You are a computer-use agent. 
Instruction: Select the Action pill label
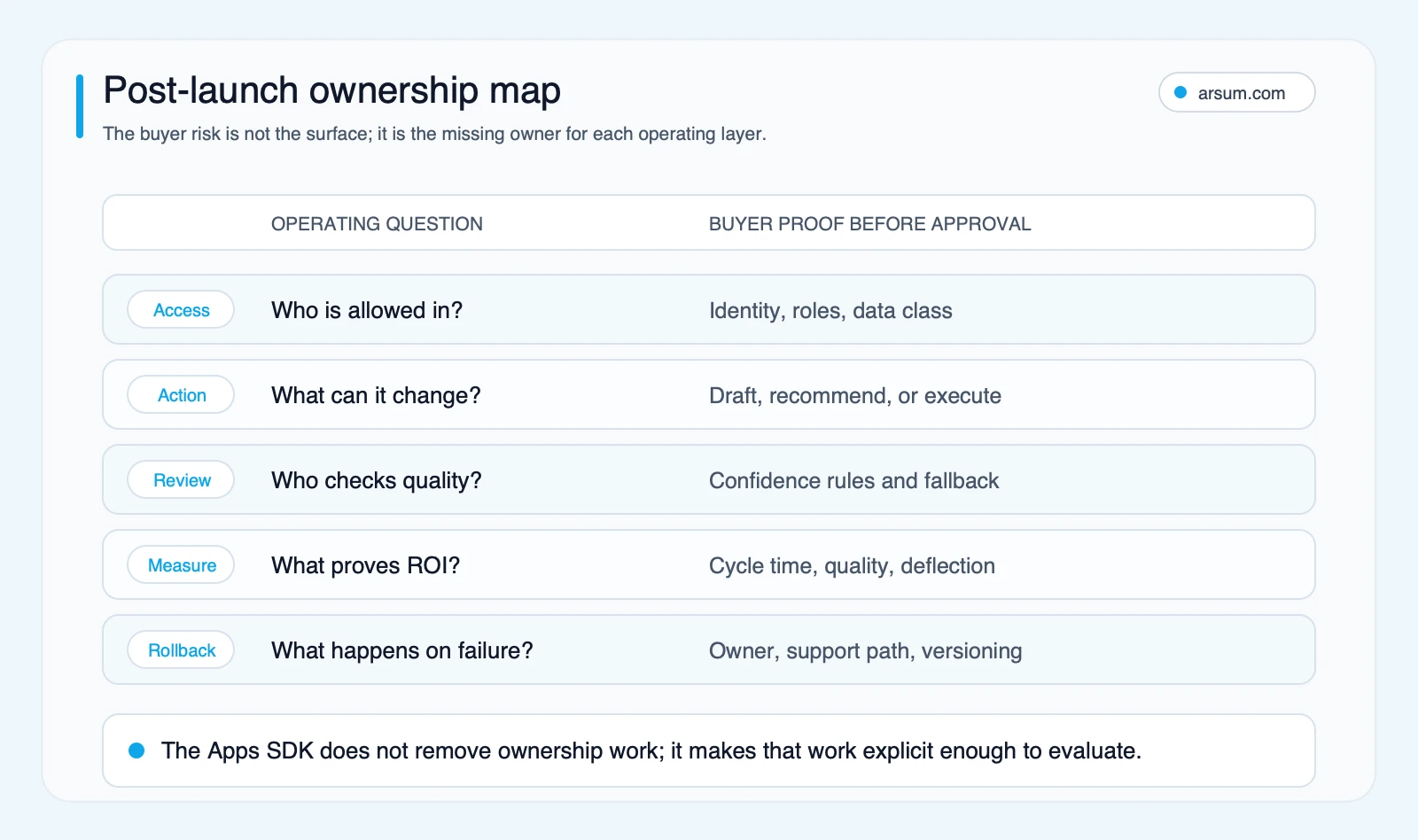coord(181,395)
